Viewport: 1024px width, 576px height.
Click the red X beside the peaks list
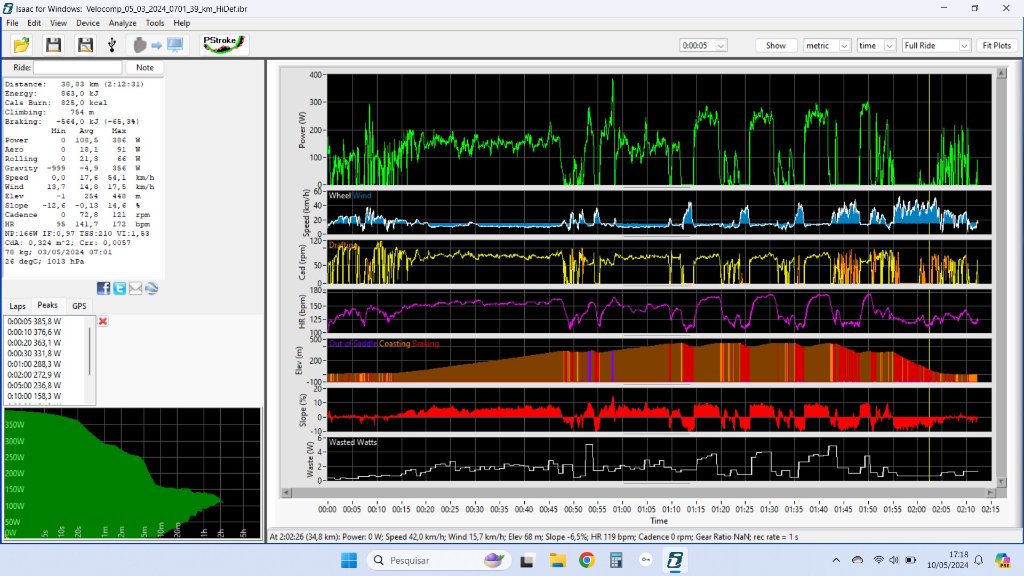(103, 321)
